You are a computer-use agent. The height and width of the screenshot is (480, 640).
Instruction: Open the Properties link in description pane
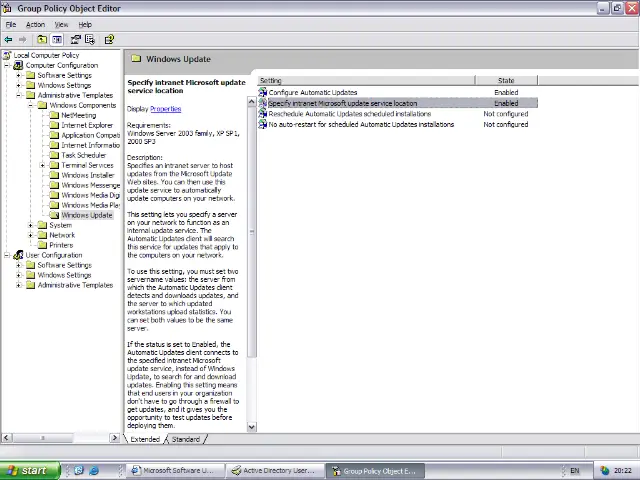[166, 109]
